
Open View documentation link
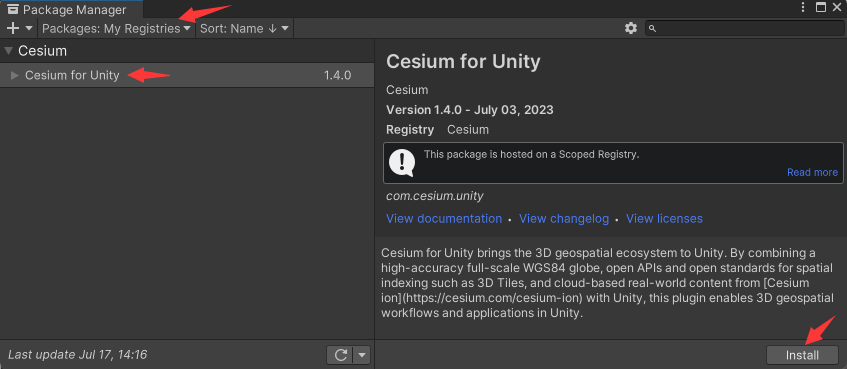click(x=444, y=218)
